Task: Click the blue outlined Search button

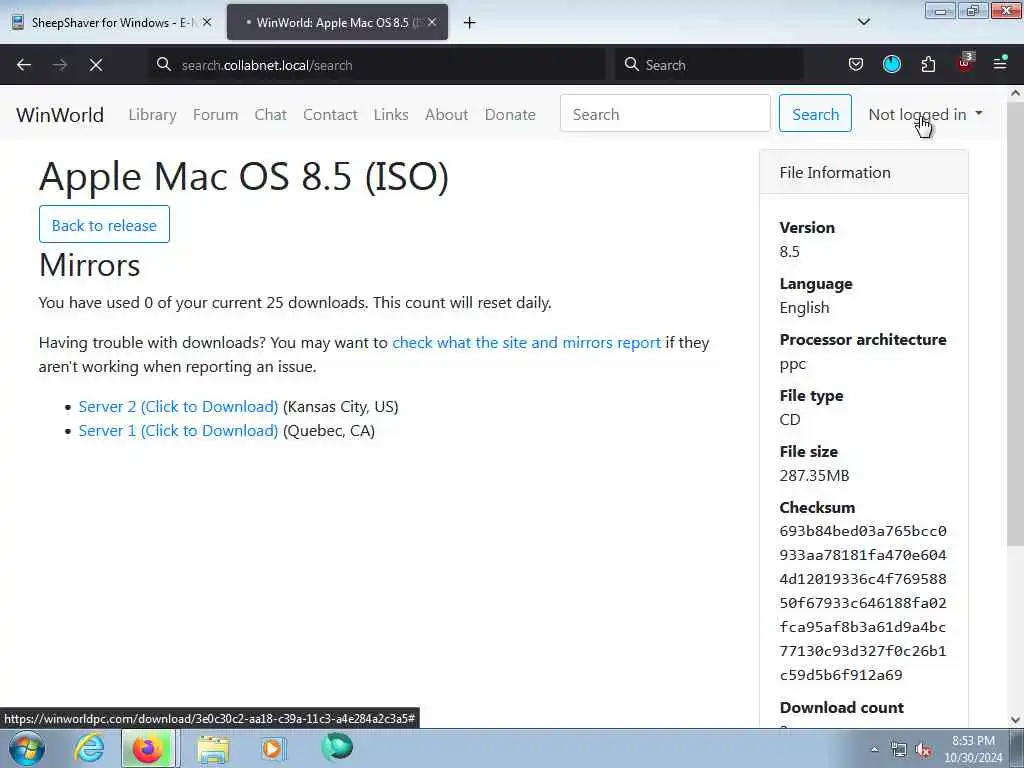Action: (815, 113)
